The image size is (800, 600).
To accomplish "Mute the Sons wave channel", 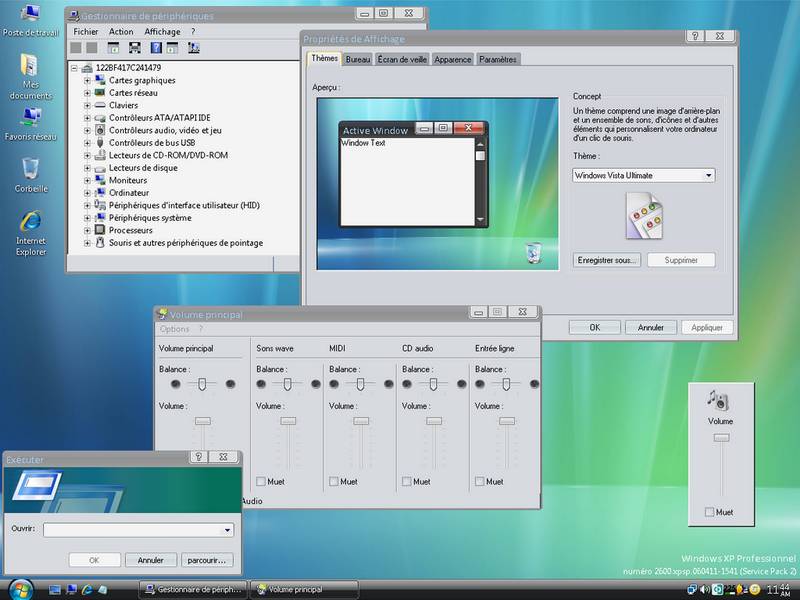I will pyautogui.click(x=261, y=482).
